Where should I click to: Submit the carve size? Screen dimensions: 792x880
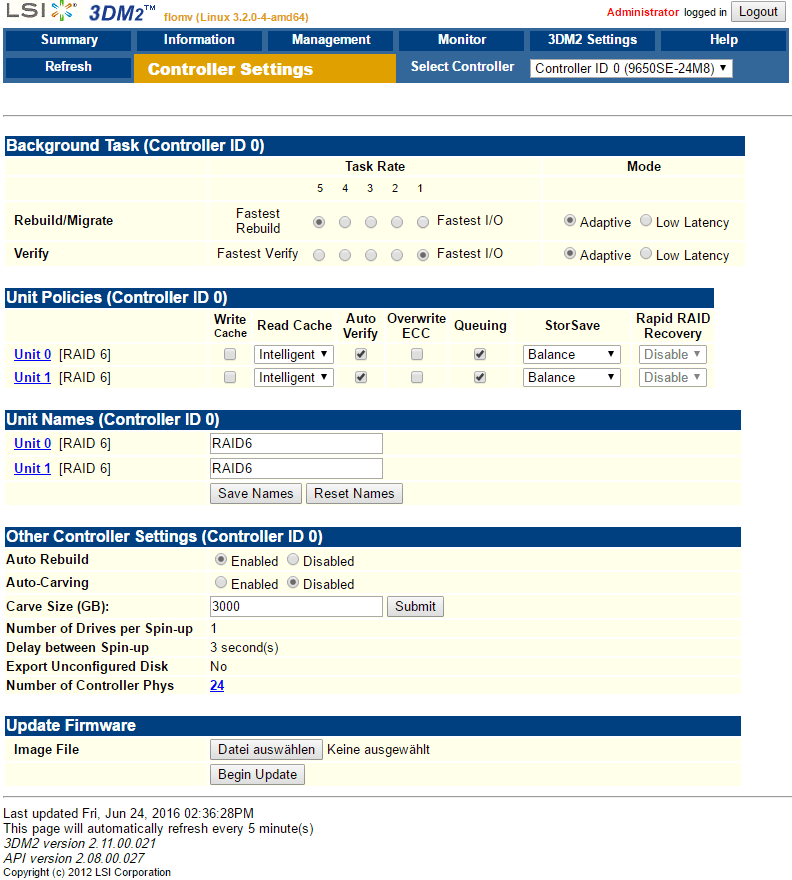415,607
